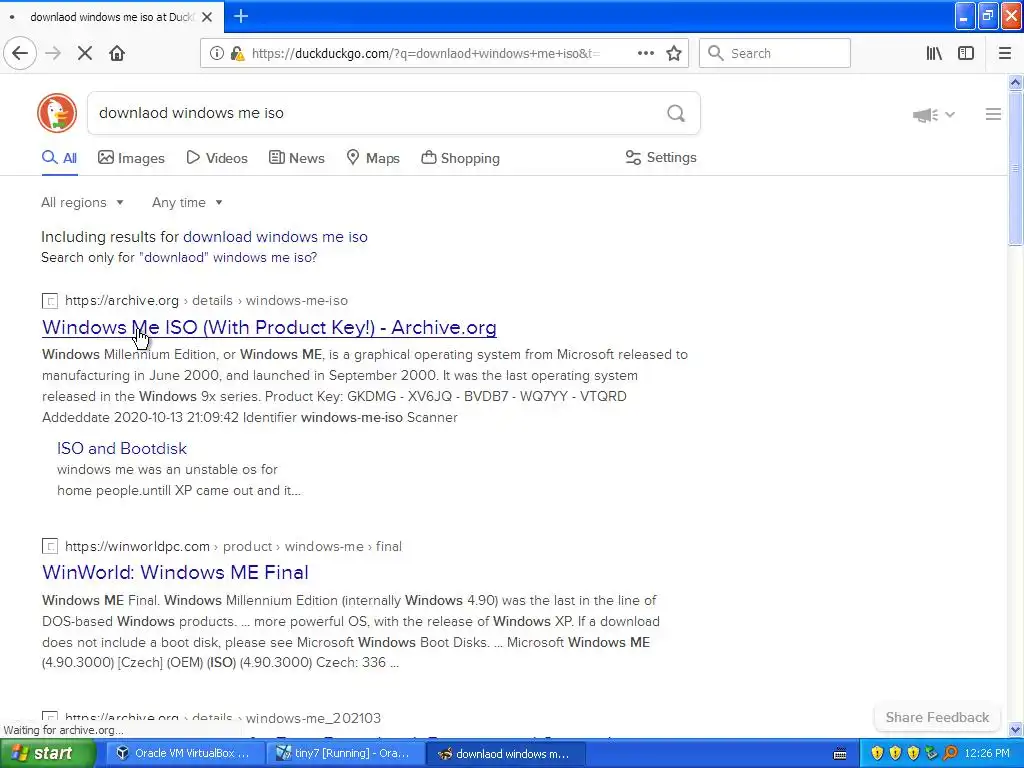Select the All results tab
Screen dimensions: 1024x768
pos(59,158)
